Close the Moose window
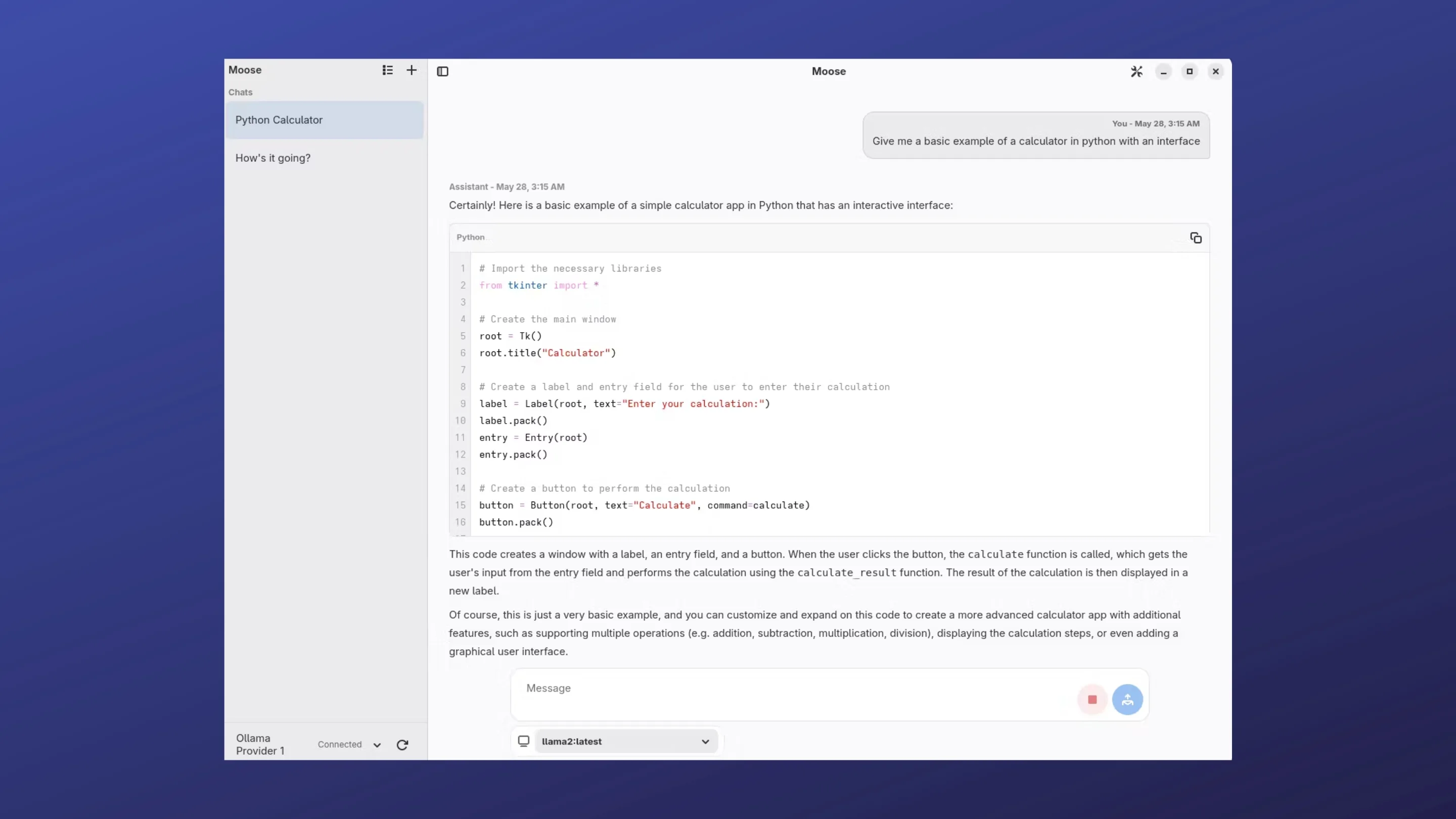The height and width of the screenshot is (819, 1456). pyautogui.click(x=1215, y=72)
